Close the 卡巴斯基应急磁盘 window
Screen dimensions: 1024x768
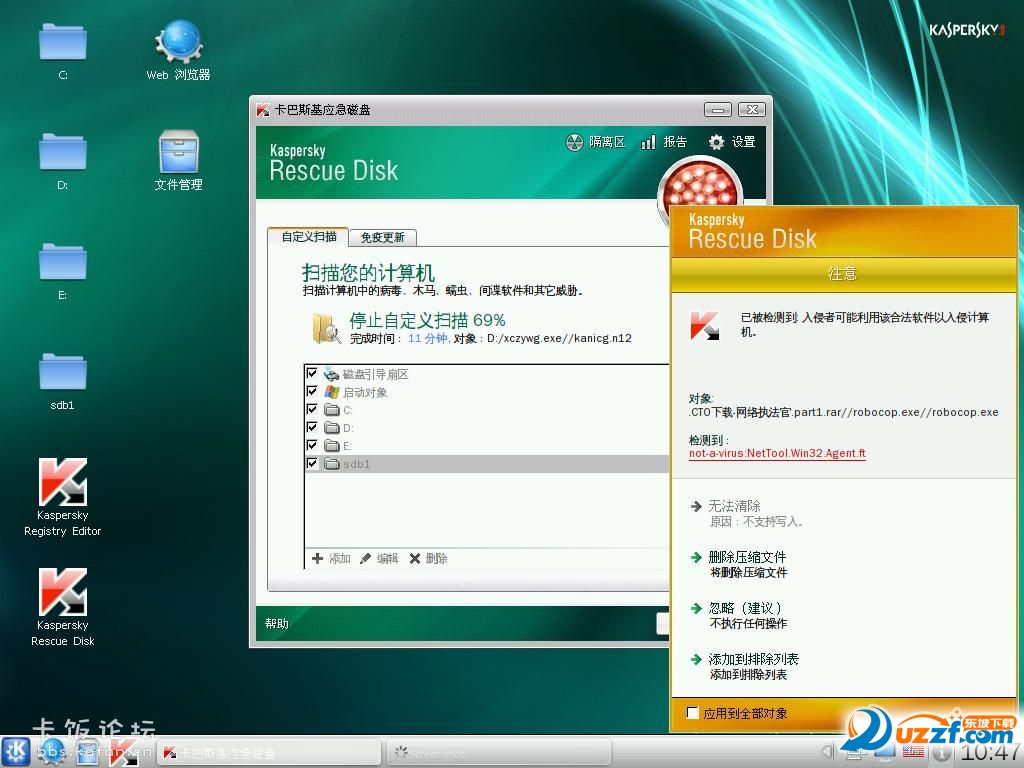pyautogui.click(x=752, y=110)
